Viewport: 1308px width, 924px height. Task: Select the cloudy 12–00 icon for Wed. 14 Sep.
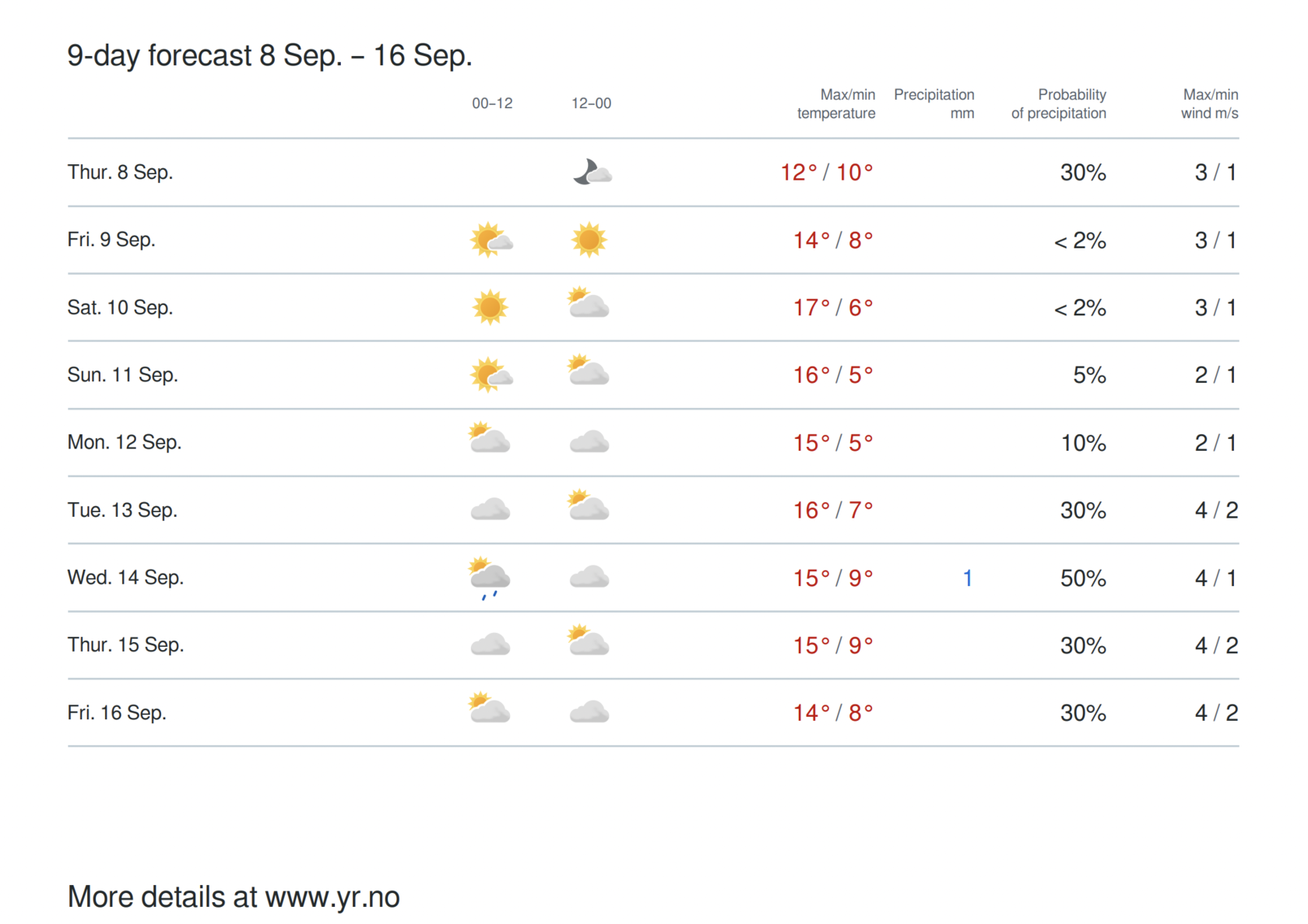pyautogui.click(x=589, y=578)
